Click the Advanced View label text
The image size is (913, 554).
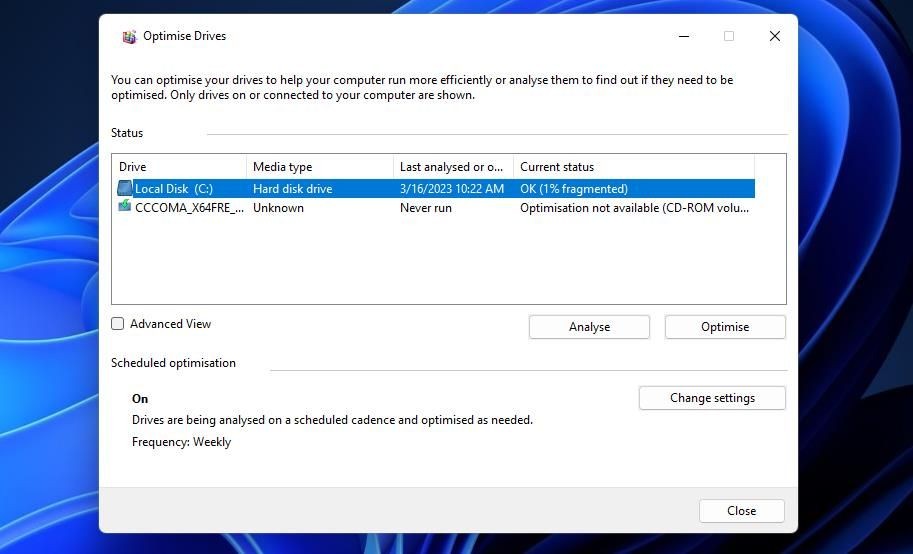click(x=171, y=324)
